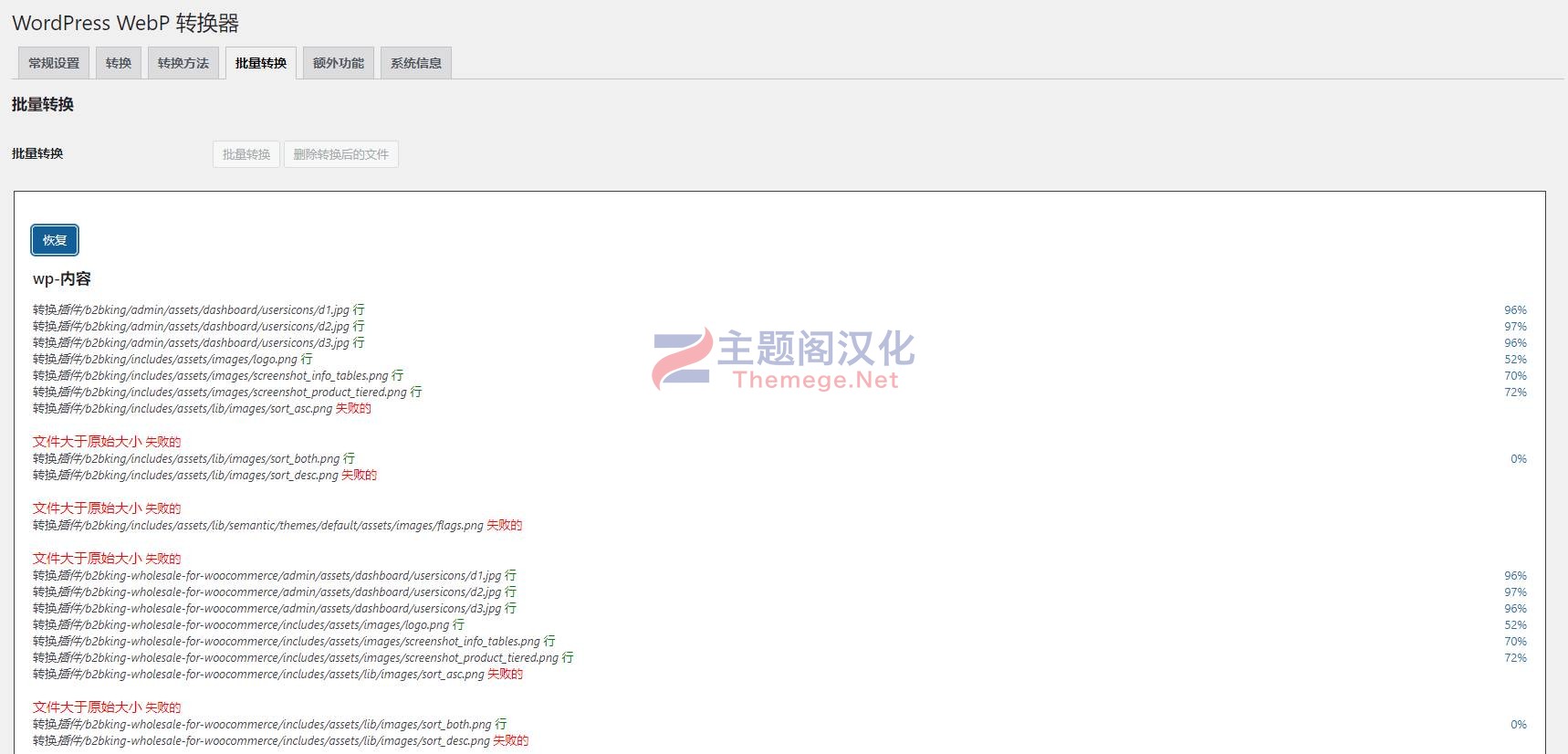Click 0% beside b2bking-wholesale-for-woocommerce sort_both.png
Image resolution: width=1568 pixels, height=754 pixels.
click(1519, 725)
